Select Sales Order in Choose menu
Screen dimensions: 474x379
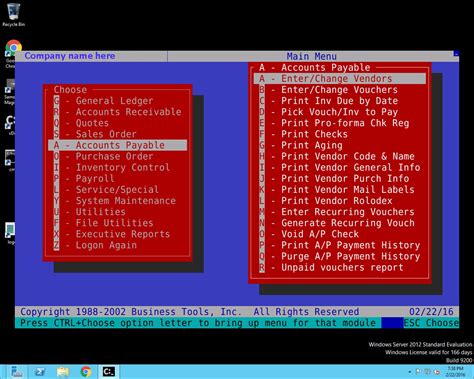(118, 134)
